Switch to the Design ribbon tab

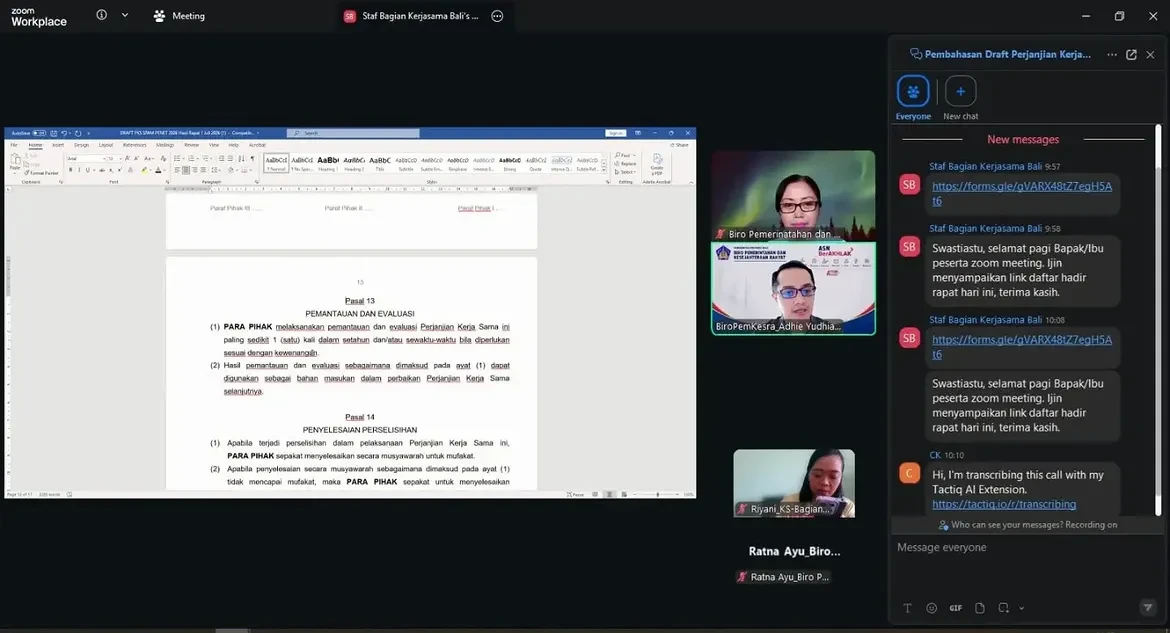81,145
